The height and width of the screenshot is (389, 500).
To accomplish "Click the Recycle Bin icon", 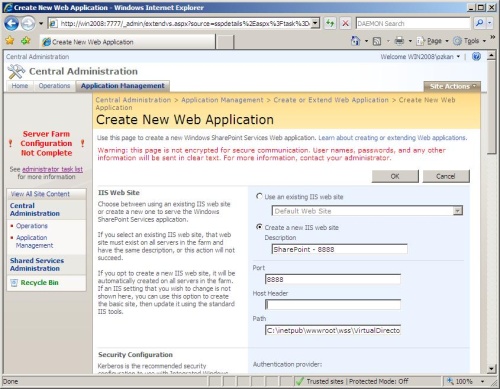I will [14, 283].
